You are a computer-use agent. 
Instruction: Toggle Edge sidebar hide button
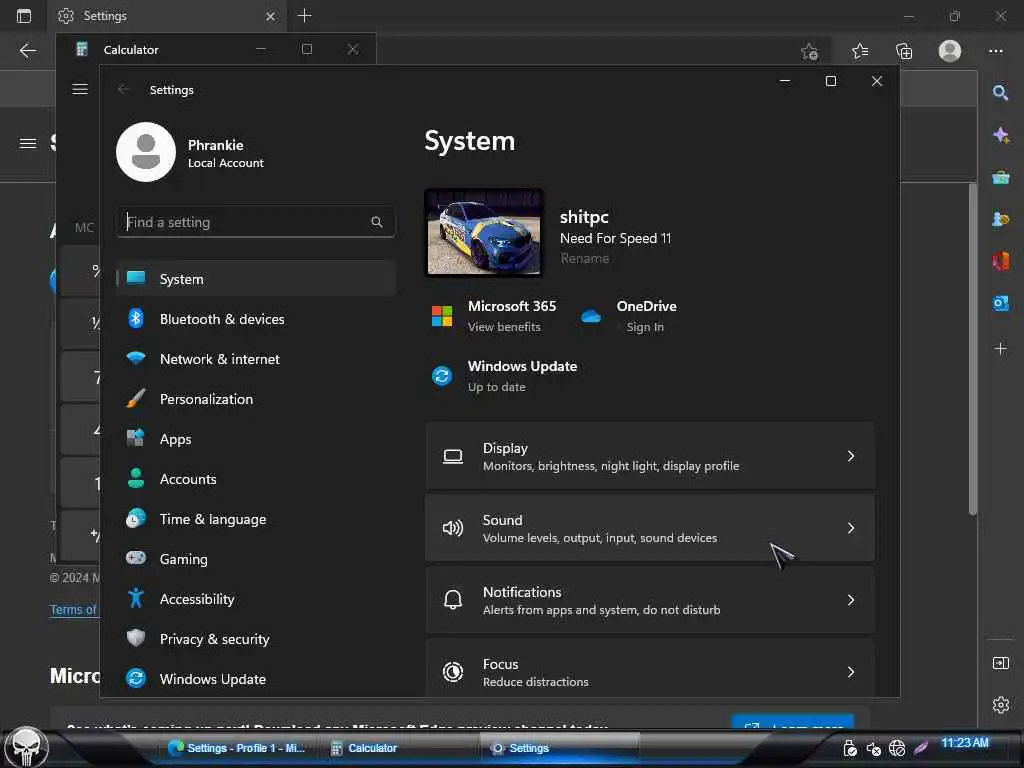click(1000, 663)
